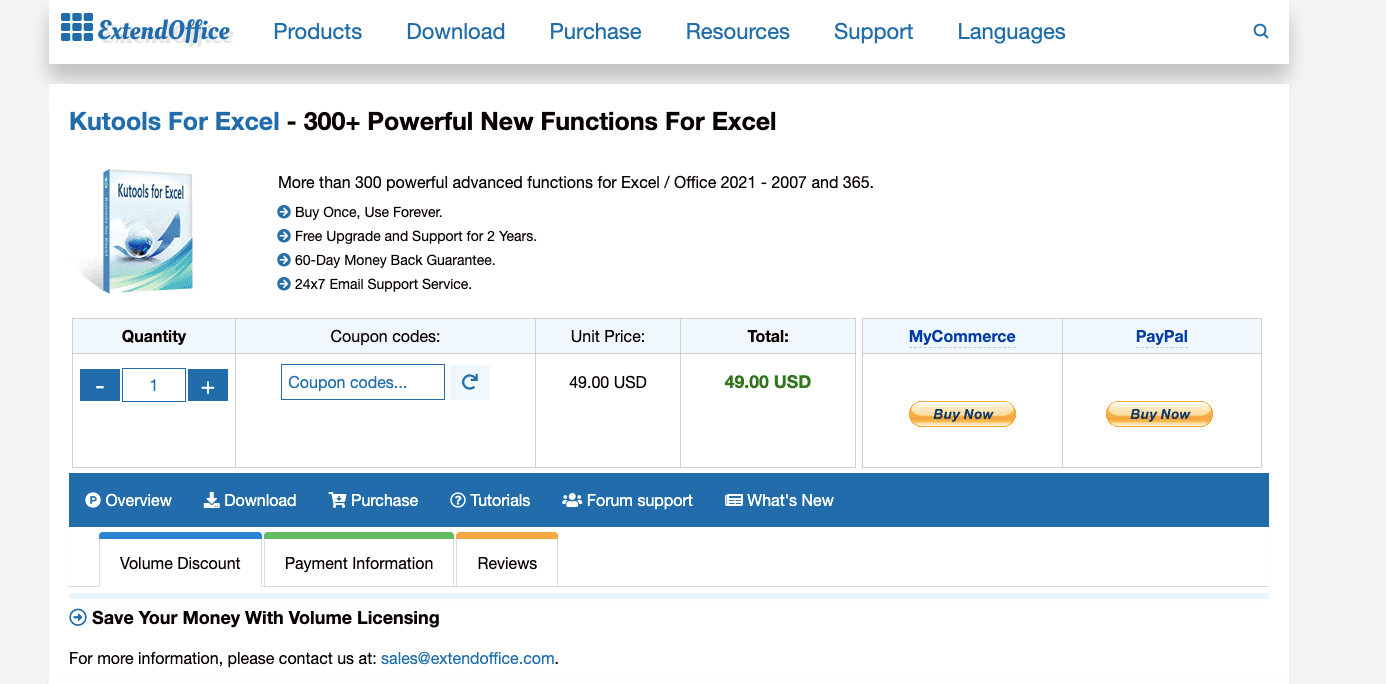Click the Unit Price column header
The height and width of the screenshot is (684, 1386).
(608, 337)
